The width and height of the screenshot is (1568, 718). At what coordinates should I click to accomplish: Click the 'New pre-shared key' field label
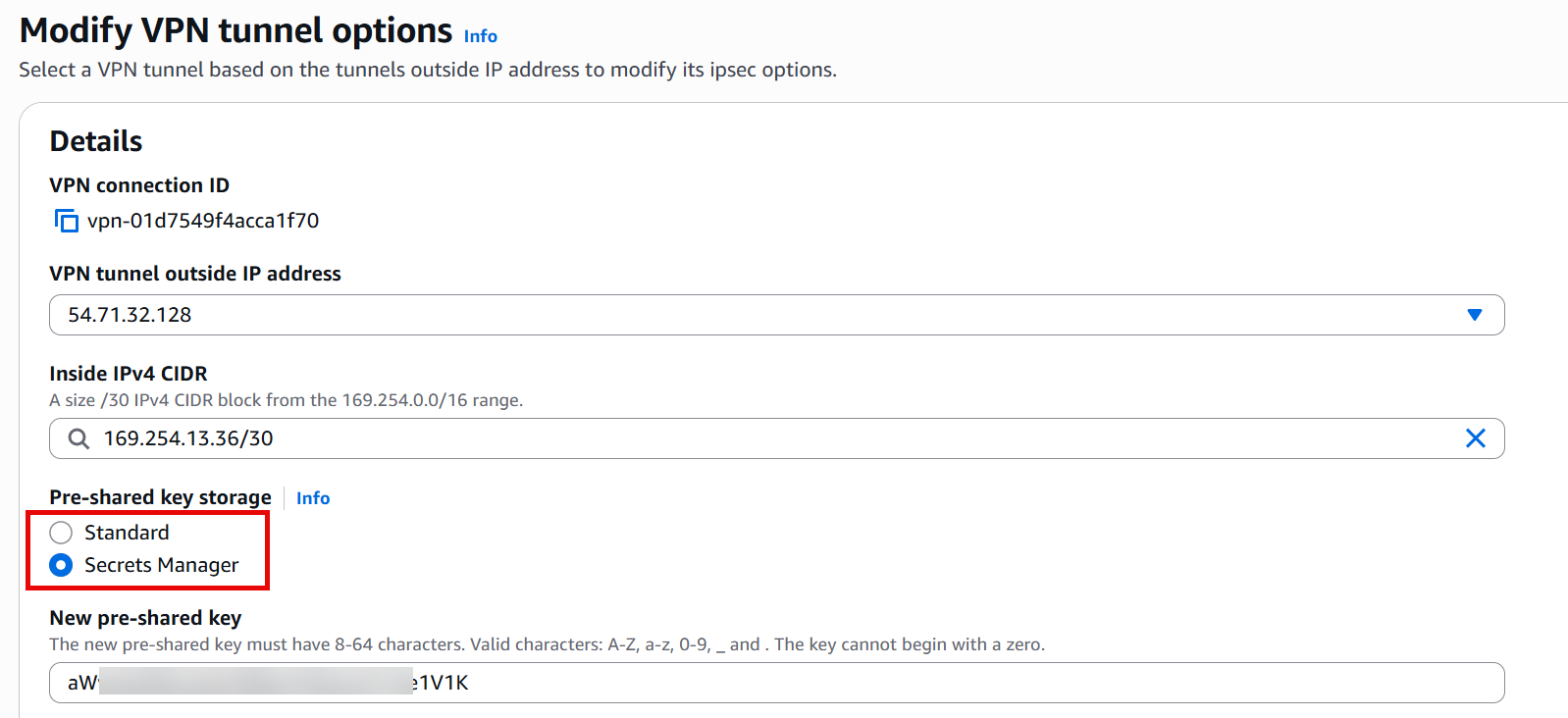click(x=145, y=618)
